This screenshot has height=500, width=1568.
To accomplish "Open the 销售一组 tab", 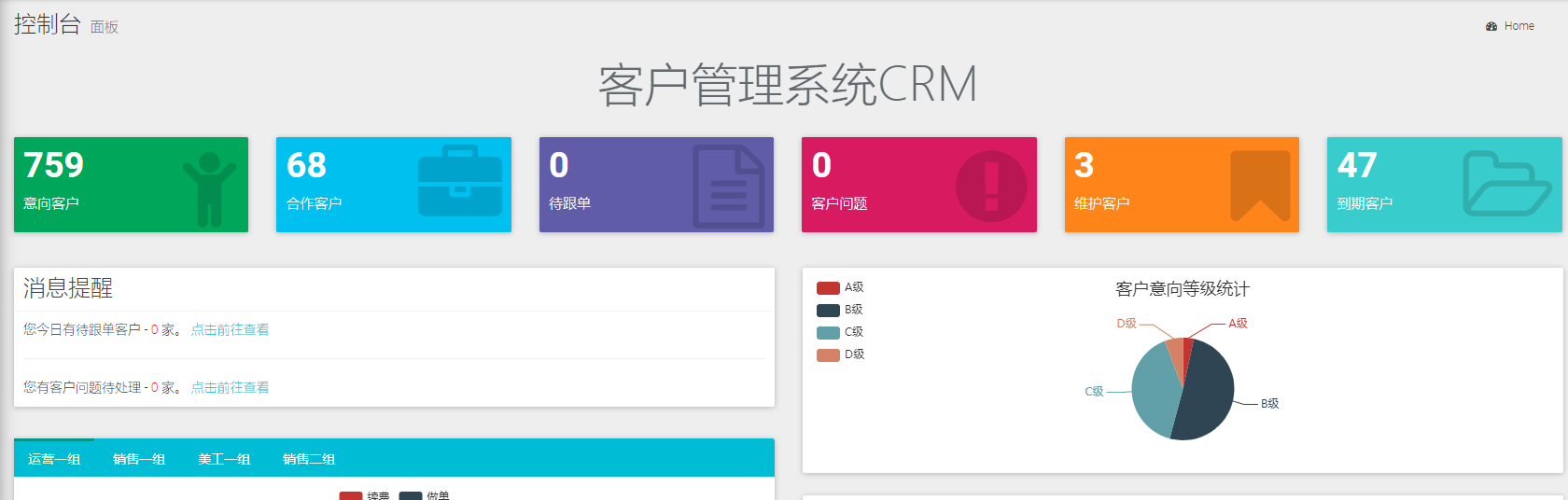I will 139,459.
